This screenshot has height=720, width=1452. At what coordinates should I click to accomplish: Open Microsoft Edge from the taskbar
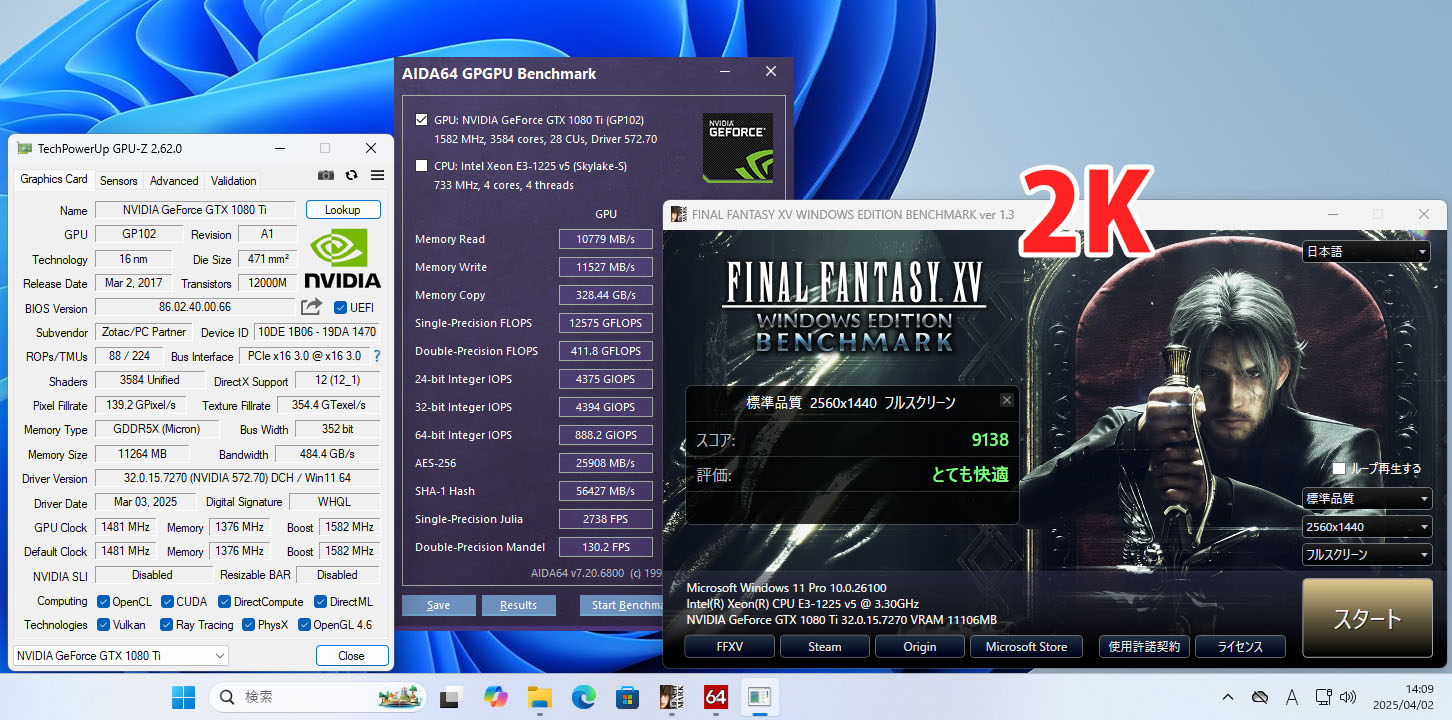tap(583, 697)
